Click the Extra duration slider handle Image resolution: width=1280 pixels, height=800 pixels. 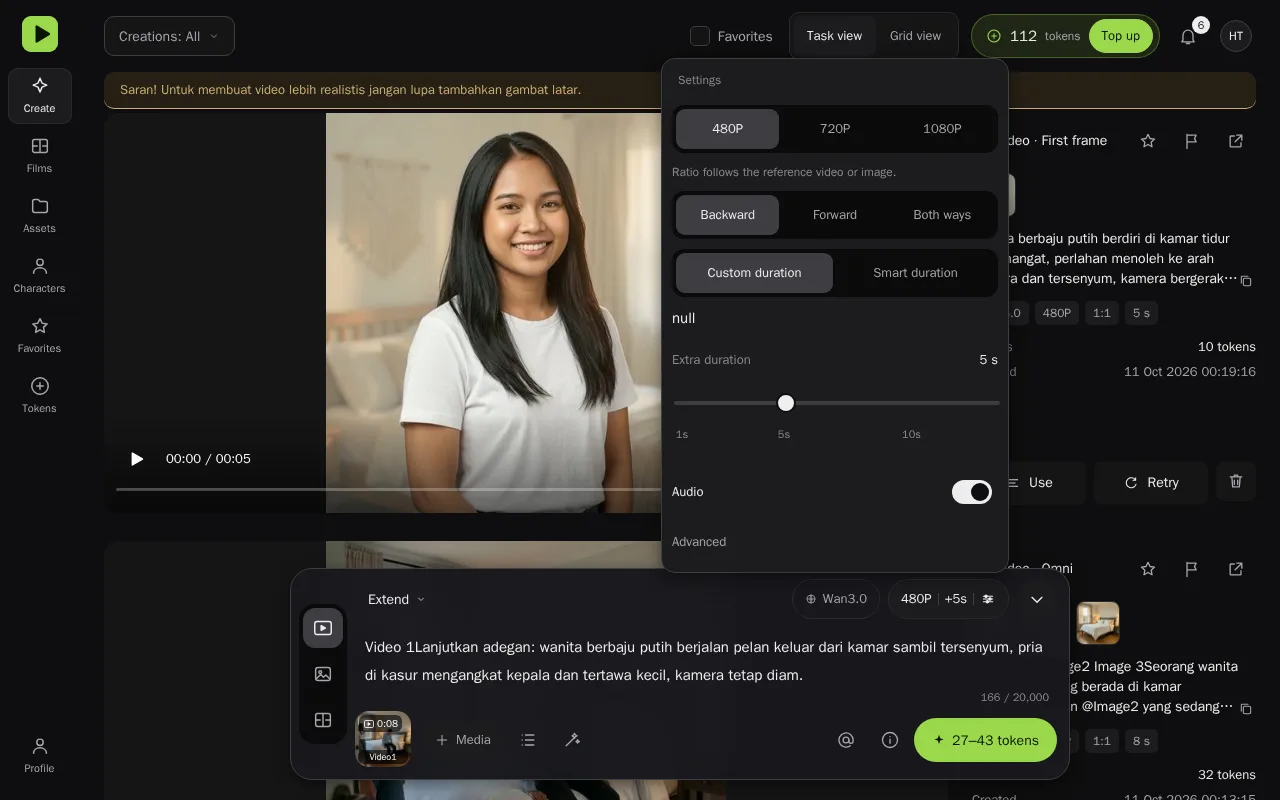click(x=786, y=403)
